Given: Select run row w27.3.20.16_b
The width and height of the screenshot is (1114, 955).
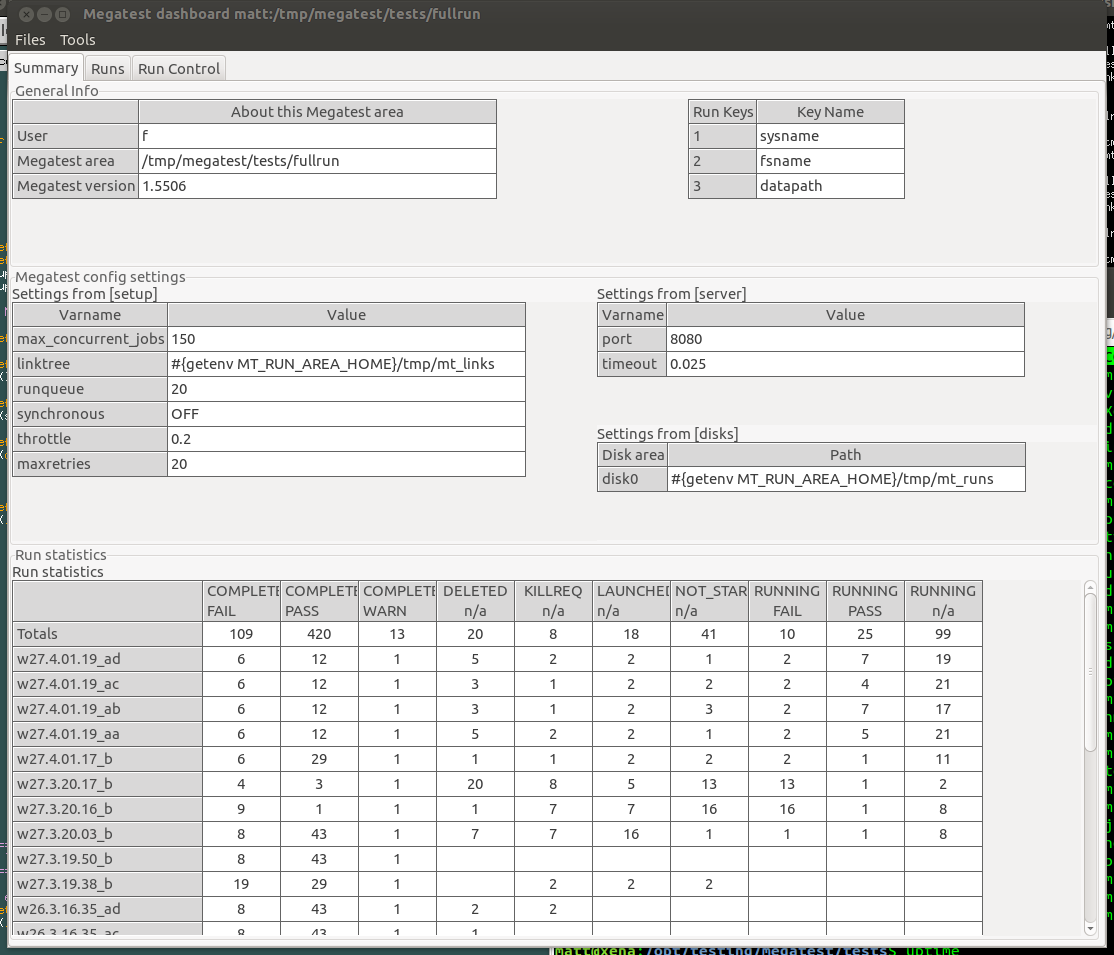Looking at the screenshot, I should [107, 809].
